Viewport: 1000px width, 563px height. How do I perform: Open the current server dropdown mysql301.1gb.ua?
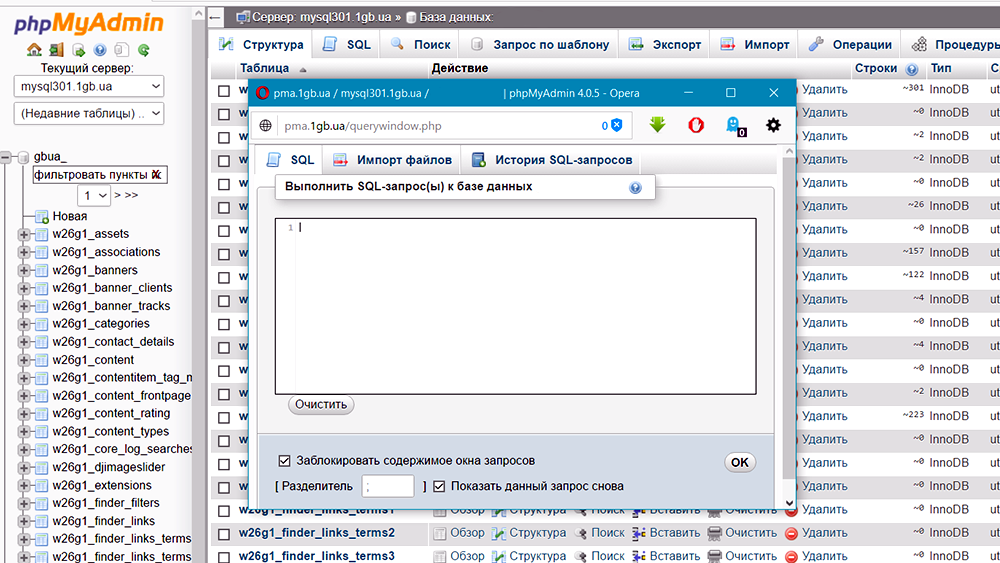coord(89,87)
